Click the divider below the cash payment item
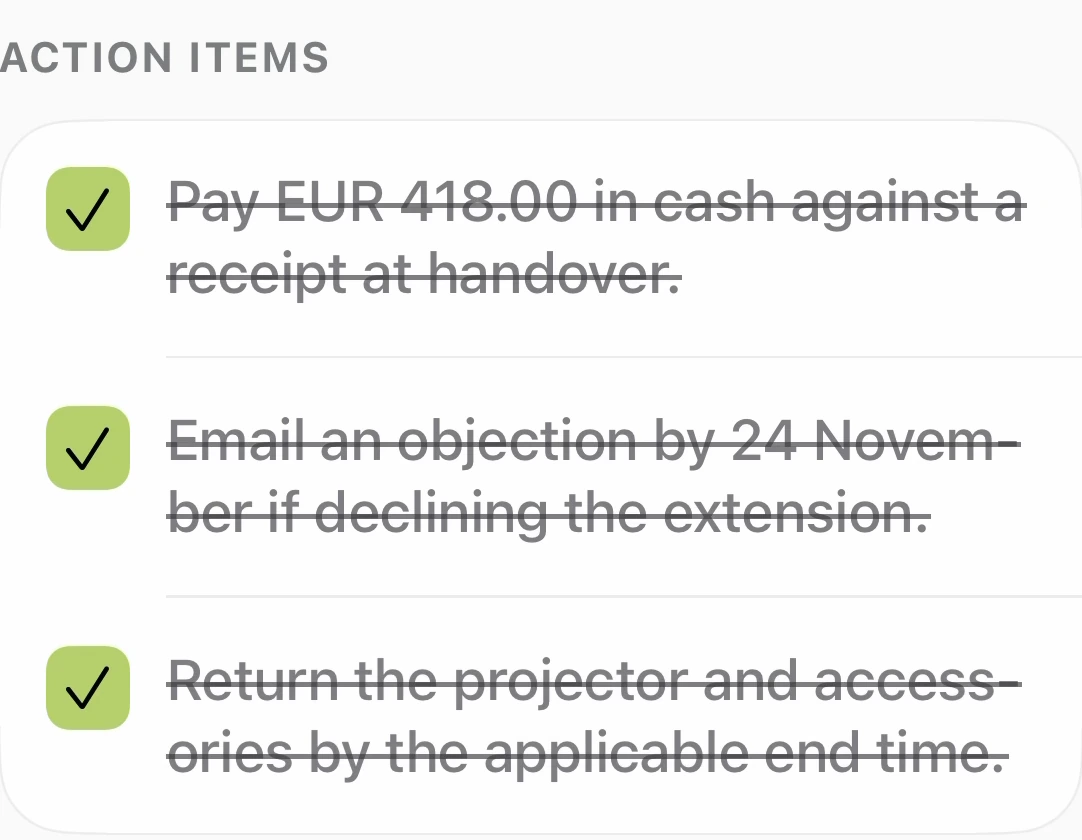The image size is (1082, 840). click(x=624, y=357)
